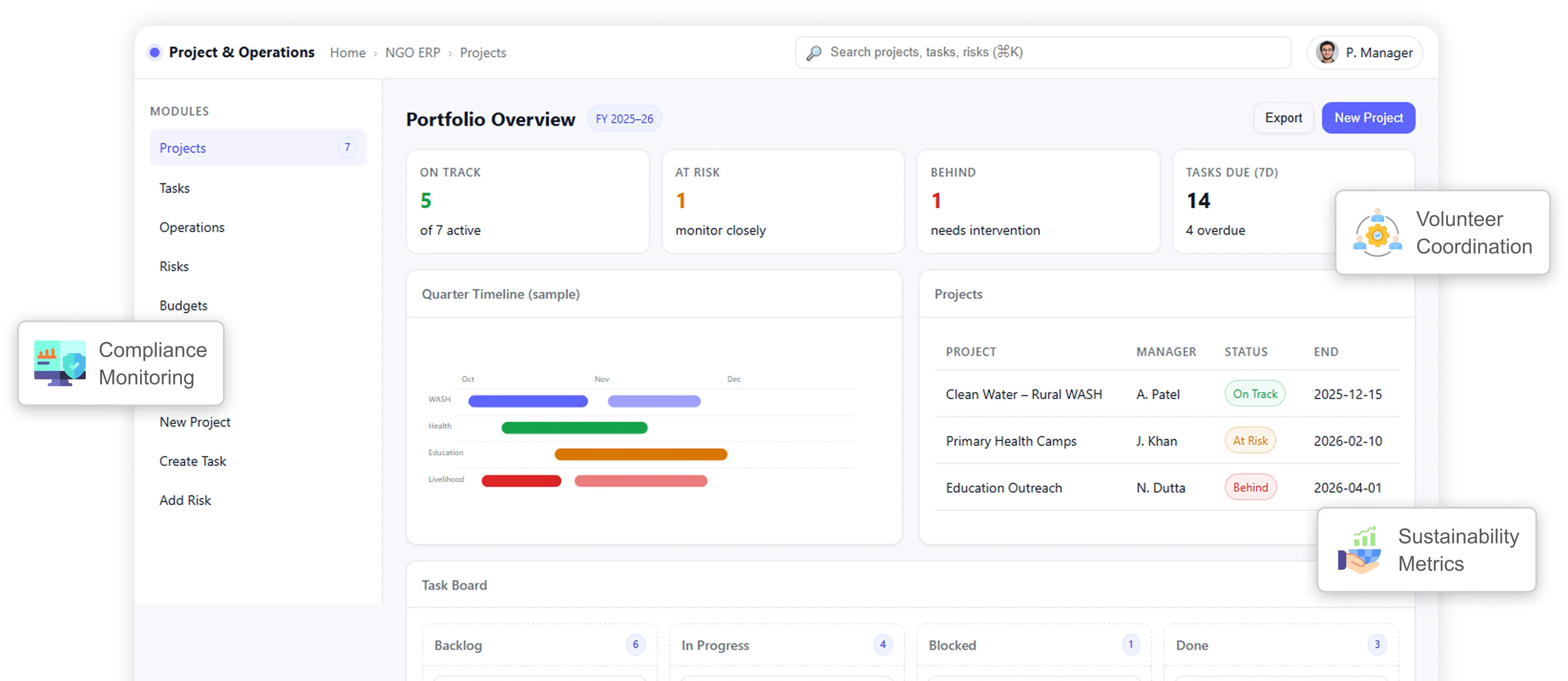
Task: Toggle the On Track status badge for Clean Water
Action: pos(1255,394)
